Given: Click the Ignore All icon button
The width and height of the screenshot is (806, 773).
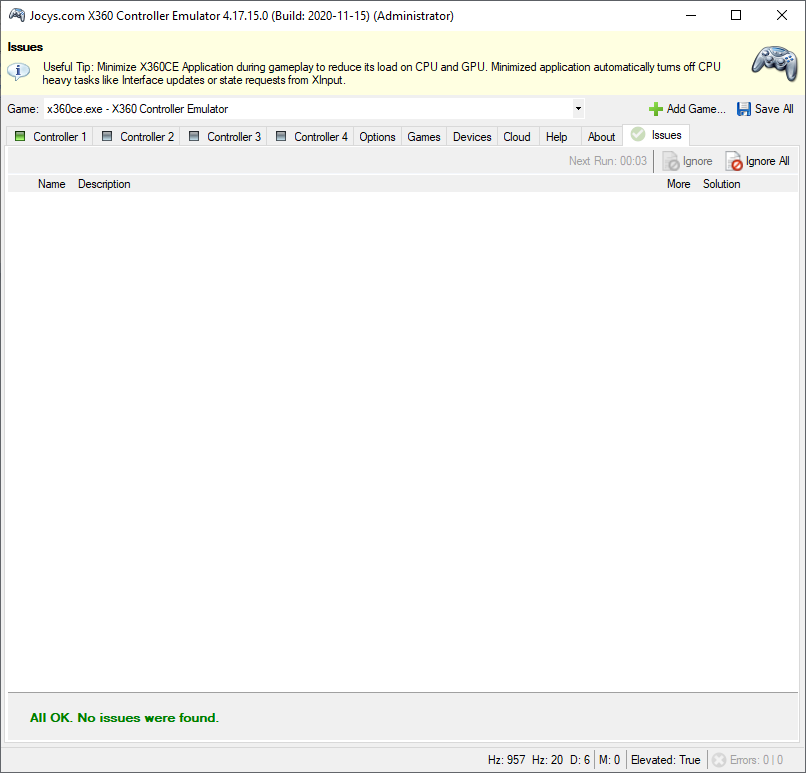Looking at the screenshot, I should tap(734, 162).
